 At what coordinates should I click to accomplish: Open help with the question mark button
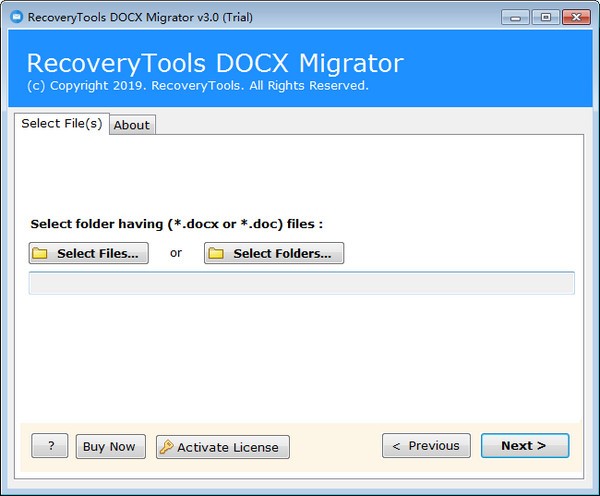(50, 446)
